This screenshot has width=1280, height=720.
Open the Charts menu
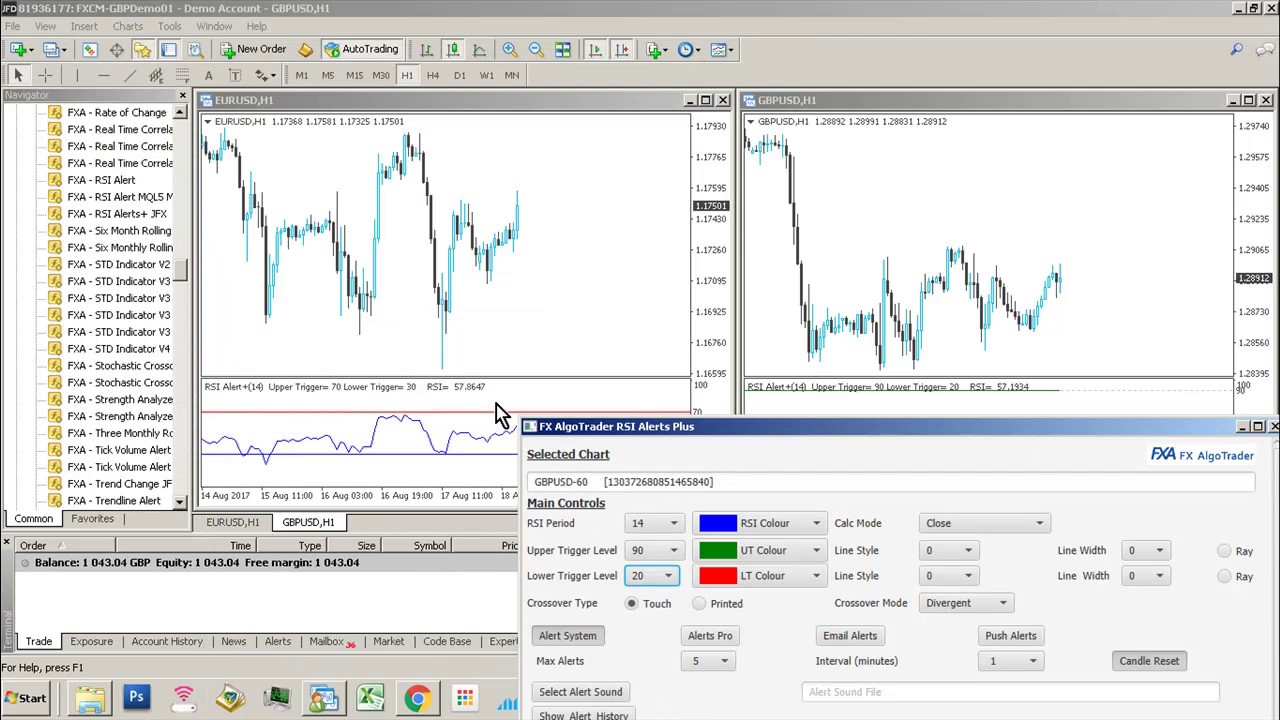[127, 26]
